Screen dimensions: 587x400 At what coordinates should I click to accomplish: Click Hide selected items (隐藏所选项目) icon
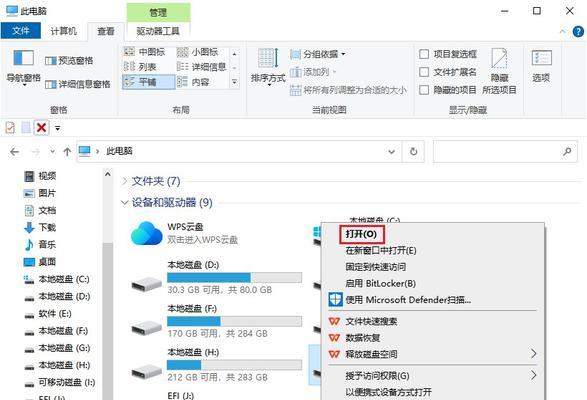499,58
